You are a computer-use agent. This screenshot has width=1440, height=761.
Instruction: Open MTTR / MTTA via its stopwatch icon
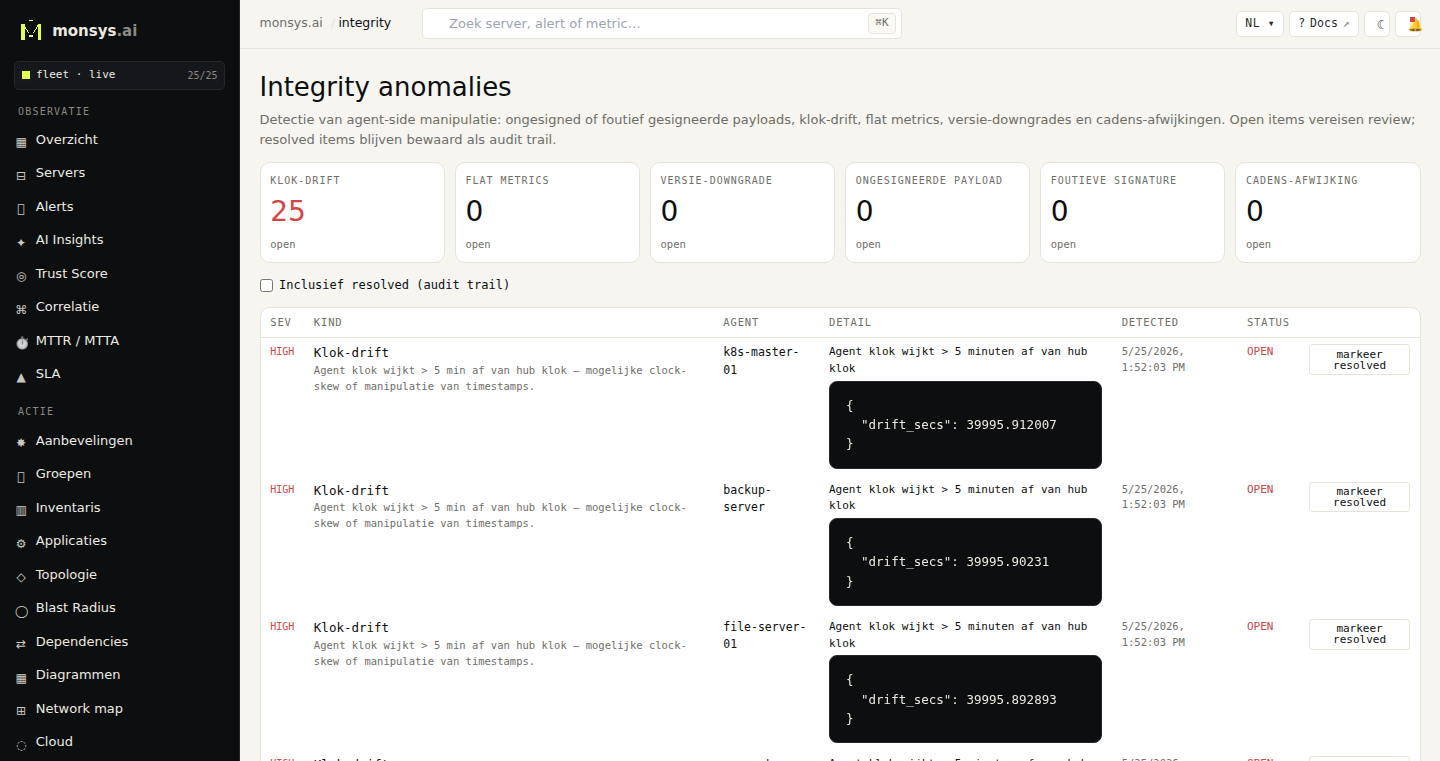22,341
